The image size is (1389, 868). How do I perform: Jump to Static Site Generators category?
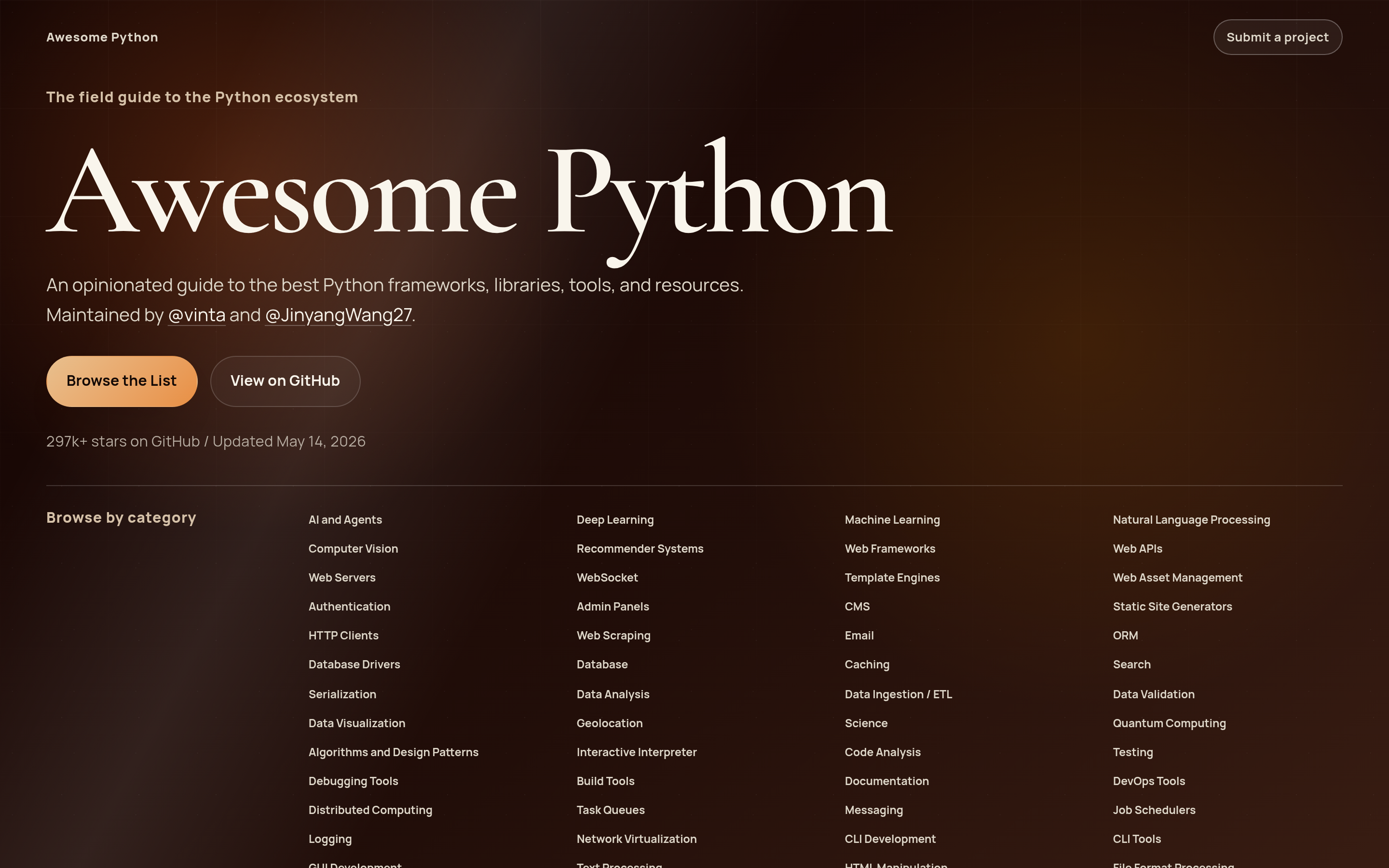(1172, 607)
